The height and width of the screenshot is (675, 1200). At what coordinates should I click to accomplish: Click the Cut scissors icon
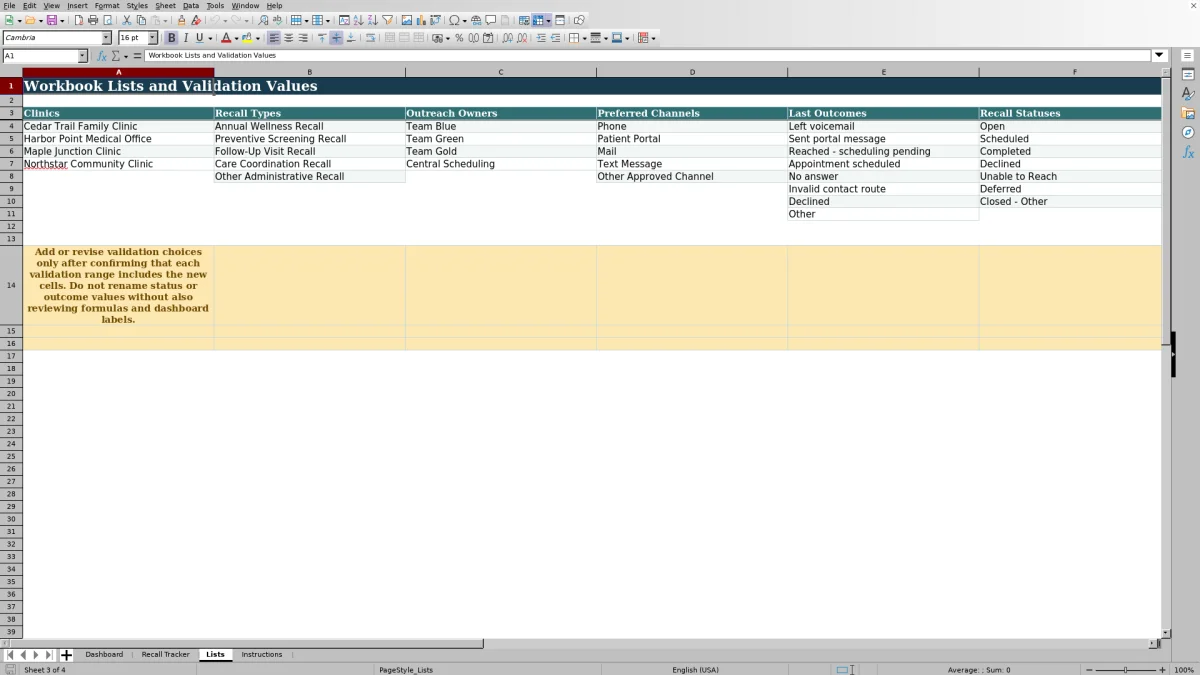click(x=127, y=20)
